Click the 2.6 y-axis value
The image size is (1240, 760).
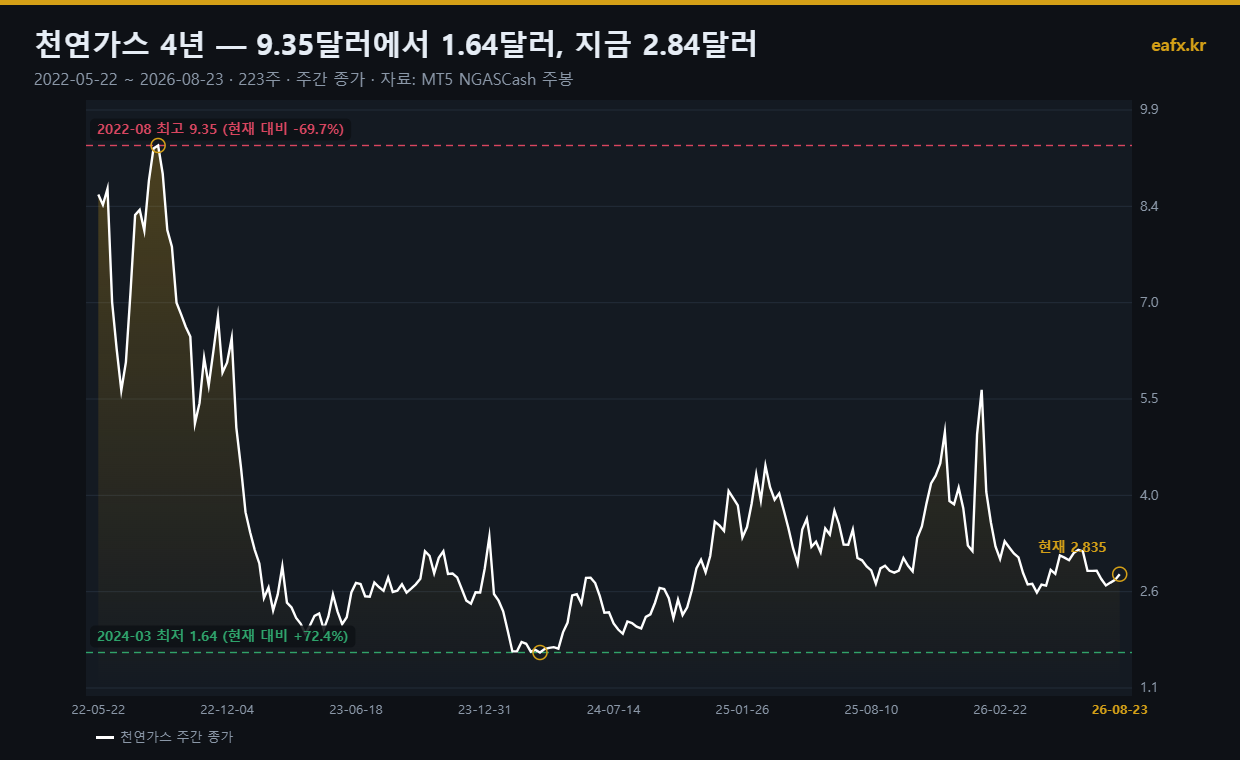click(x=1148, y=591)
